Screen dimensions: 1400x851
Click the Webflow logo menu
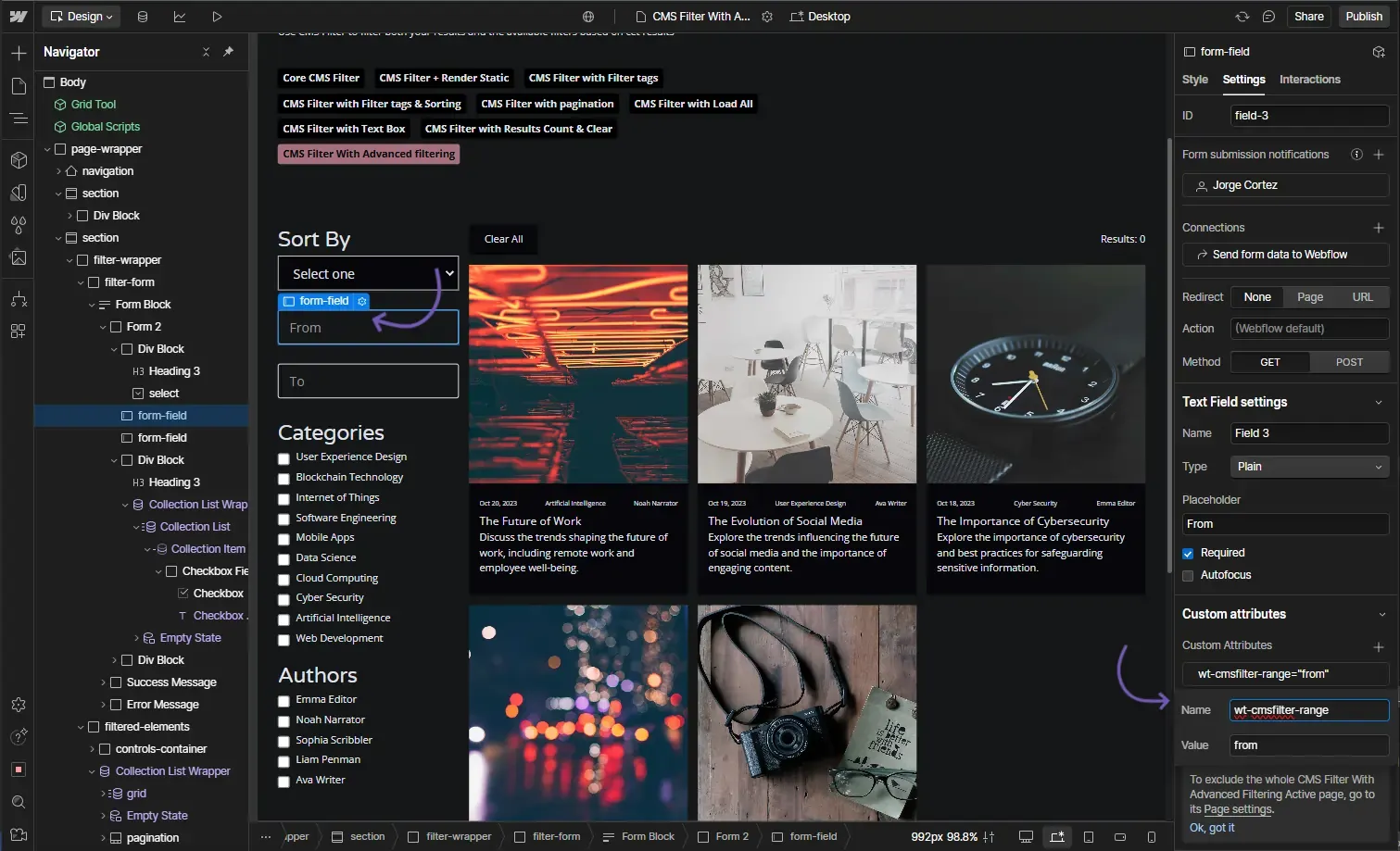(x=19, y=17)
